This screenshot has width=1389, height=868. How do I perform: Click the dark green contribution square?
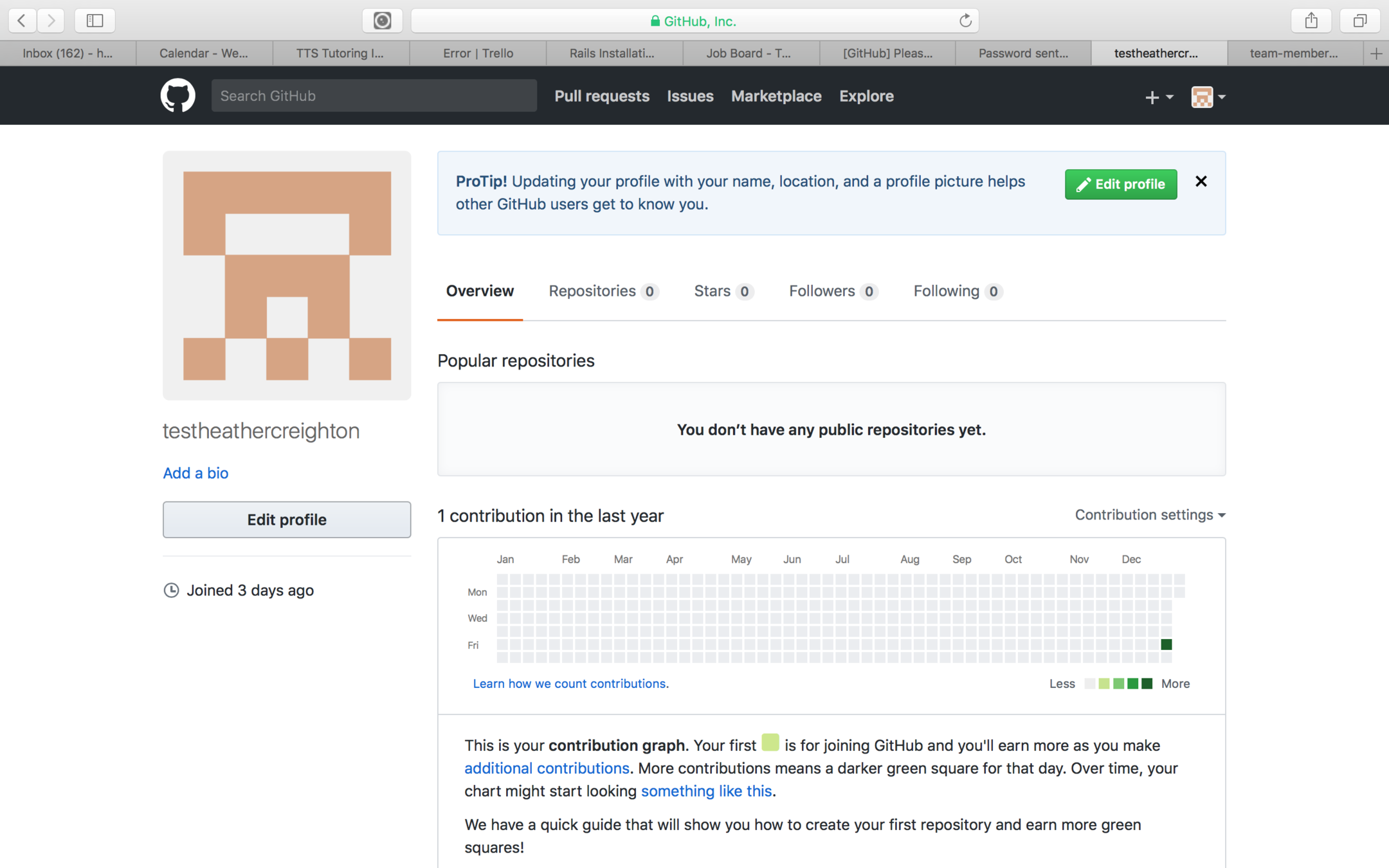pos(1166,644)
